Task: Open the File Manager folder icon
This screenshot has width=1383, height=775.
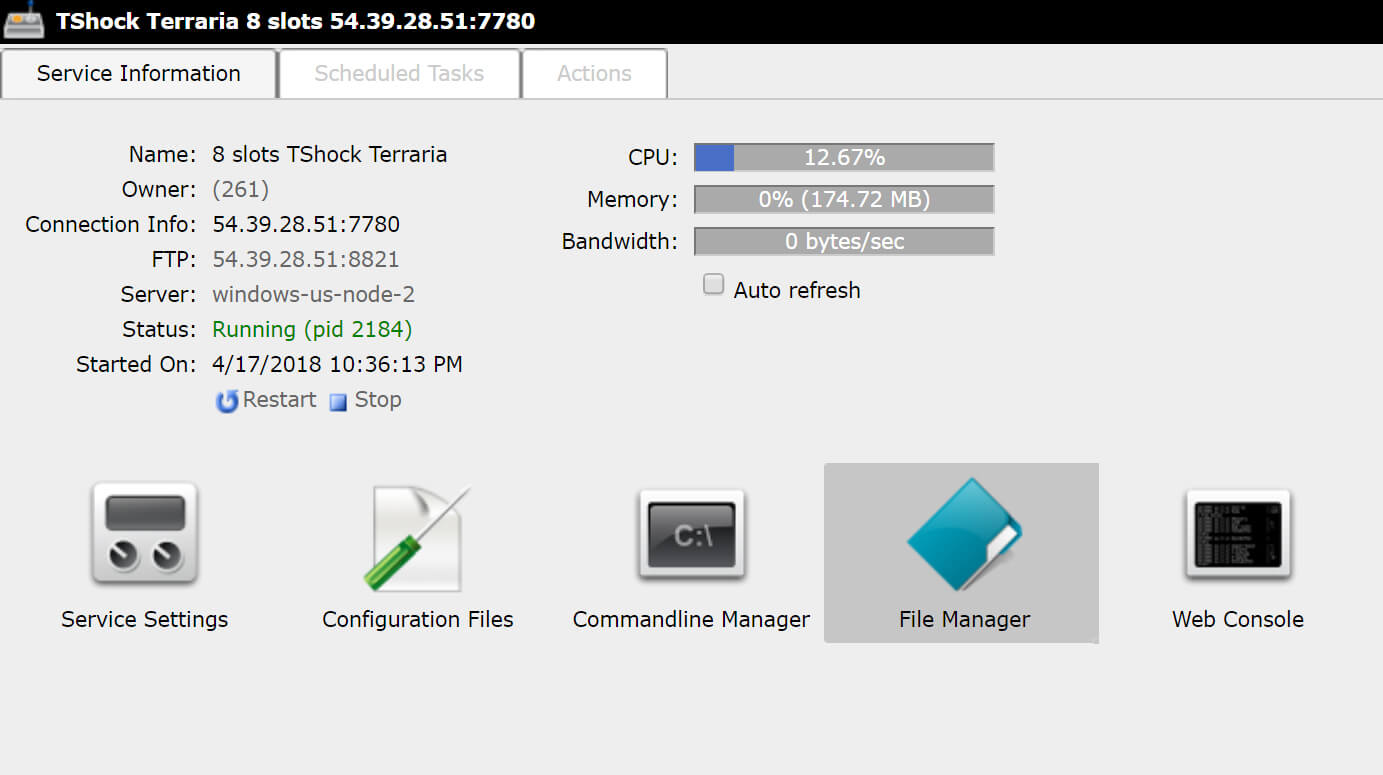Action: [964, 534]
